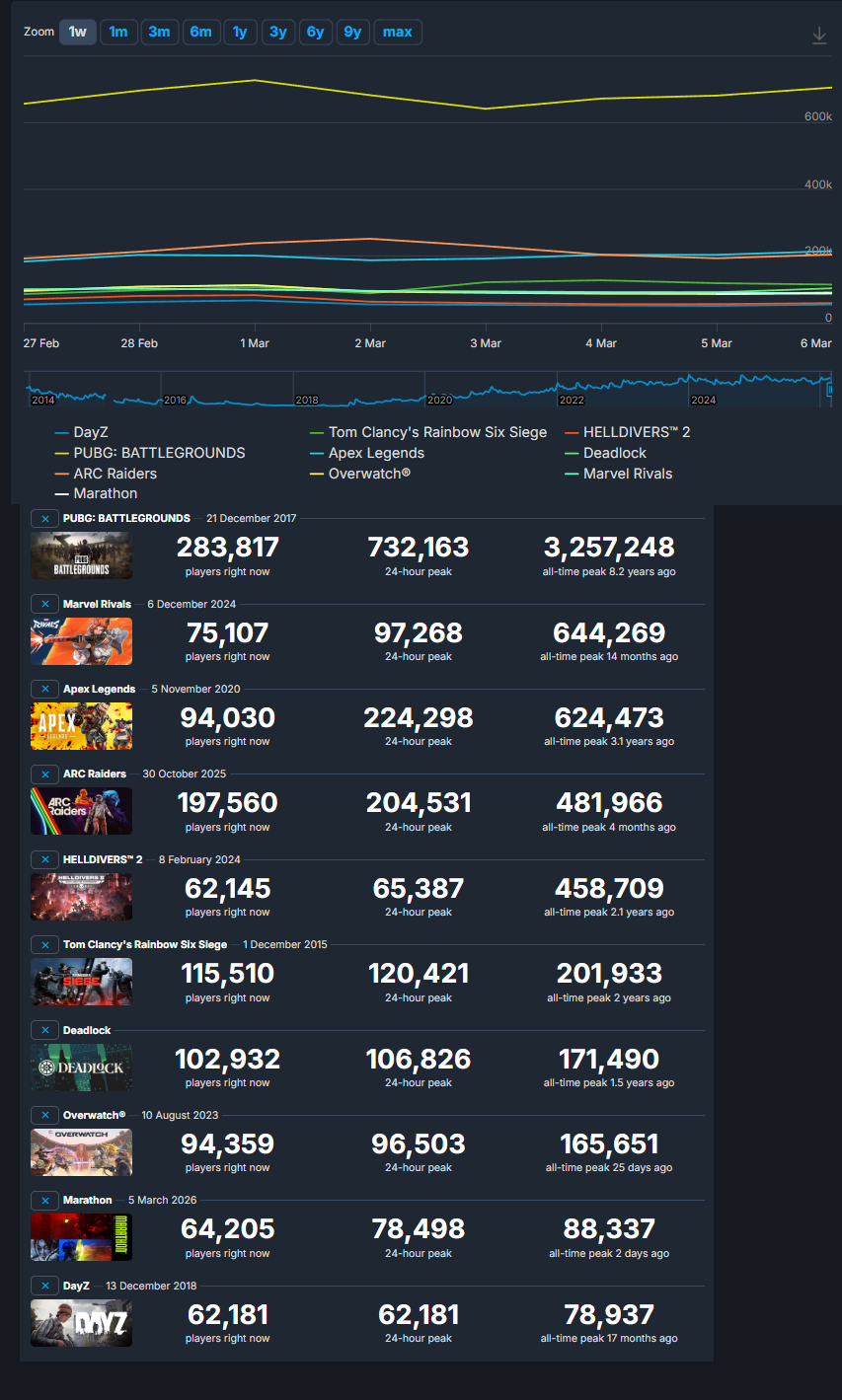The height and width of the screenshot is (1400, 842).
Task: Toggle Marvel Rivals series in legend
Action: (619, 474)
